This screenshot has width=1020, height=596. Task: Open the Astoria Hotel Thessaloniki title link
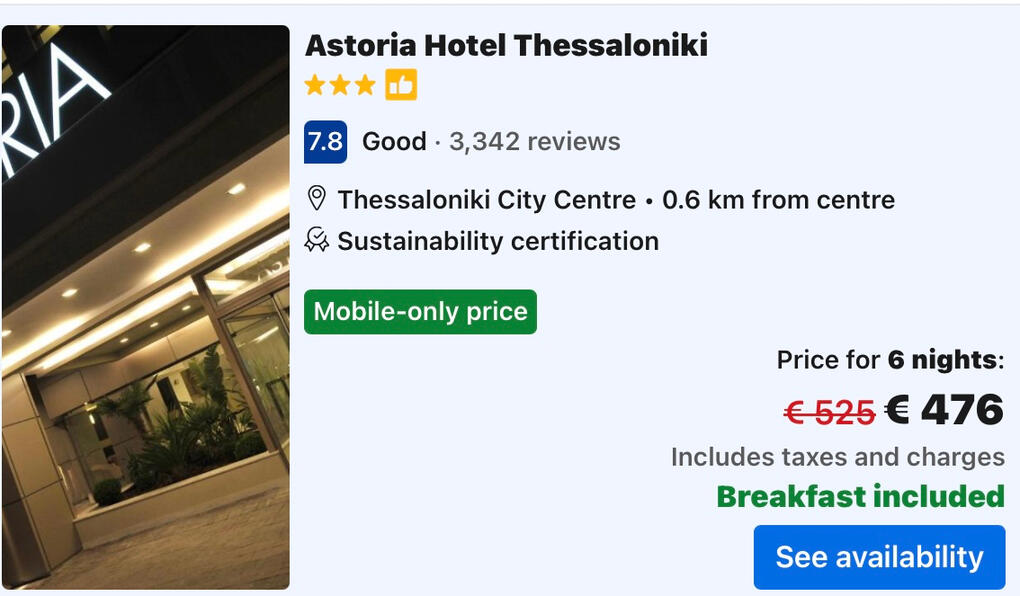pyautogui.click(x=506, y=45)
